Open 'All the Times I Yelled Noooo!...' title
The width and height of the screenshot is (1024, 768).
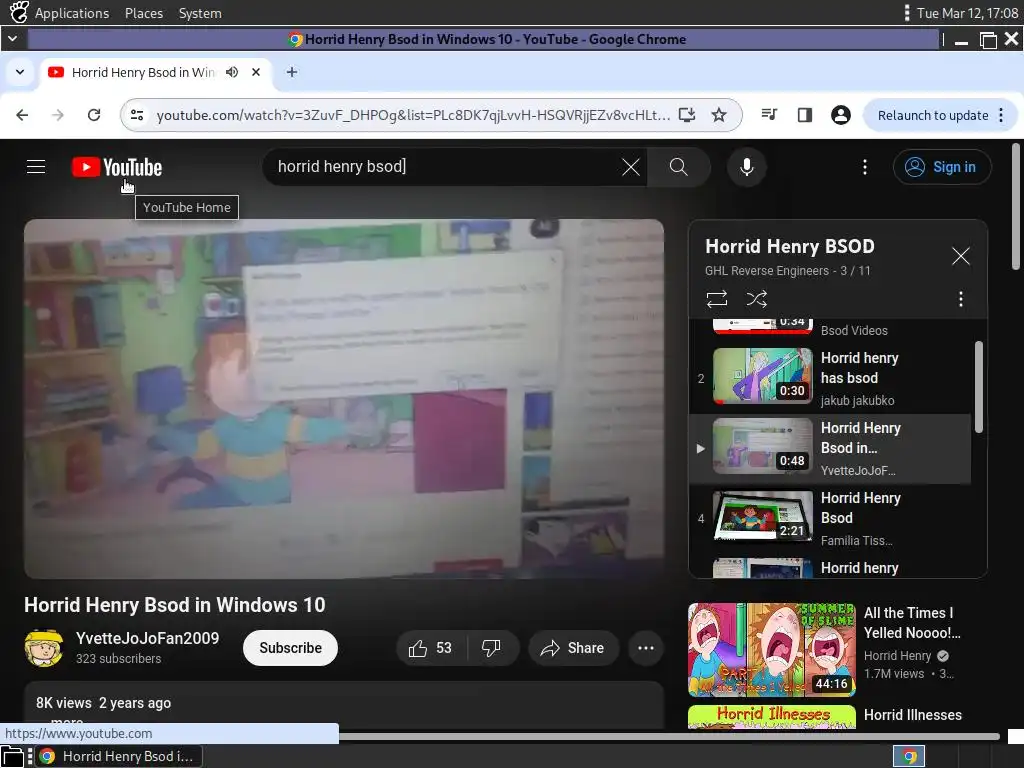point(912,622)
